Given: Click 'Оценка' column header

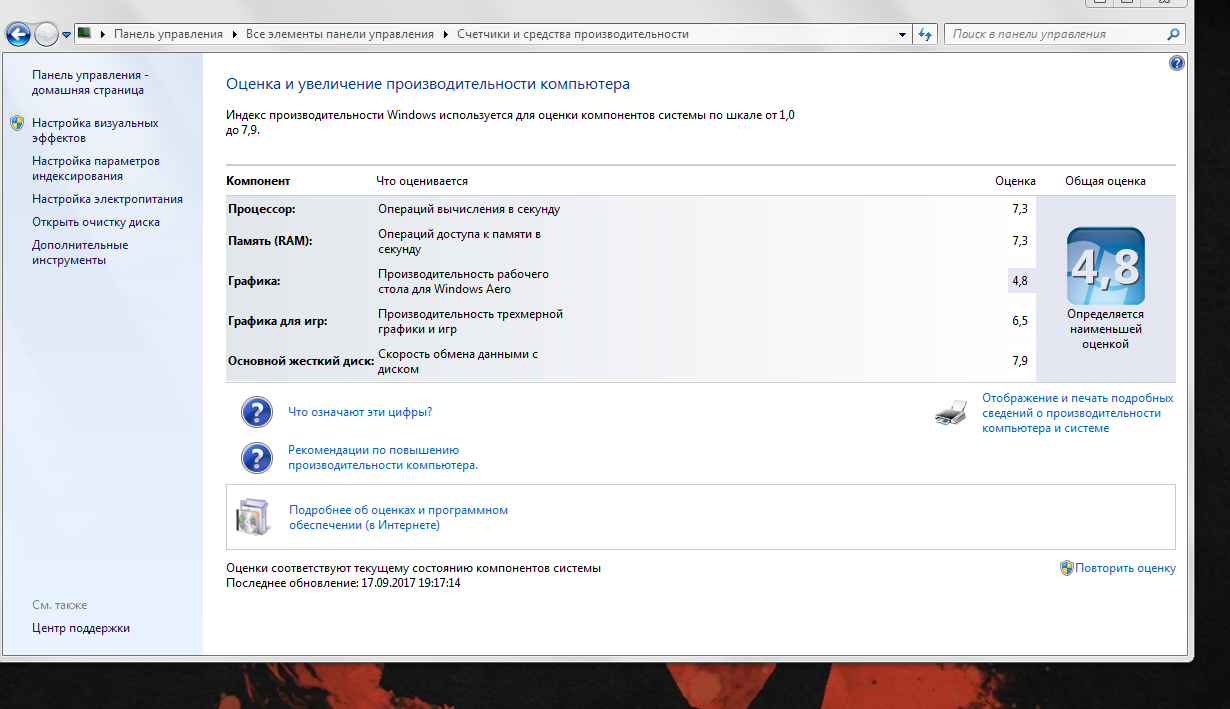Looking at the screenshot, I should [x=1015, y=181].
